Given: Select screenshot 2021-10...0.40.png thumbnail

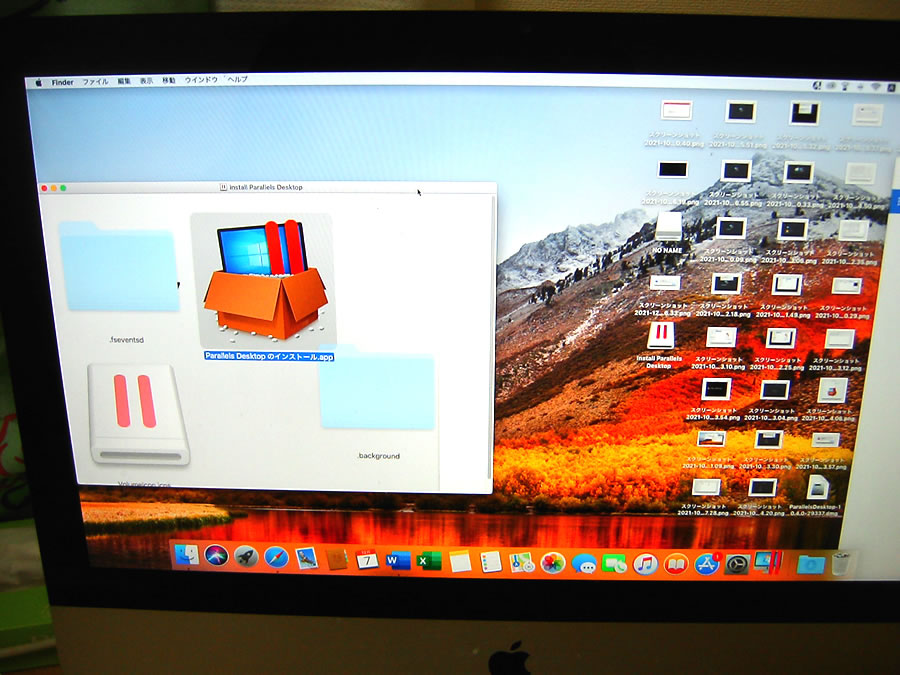Looking at the screenshot, I should click(x=676, y=110).
